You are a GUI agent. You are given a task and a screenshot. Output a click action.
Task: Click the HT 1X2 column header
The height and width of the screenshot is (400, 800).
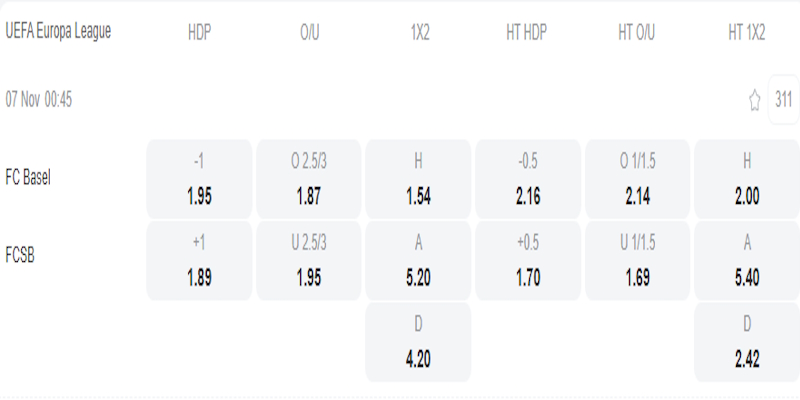(x=746, y=32)
